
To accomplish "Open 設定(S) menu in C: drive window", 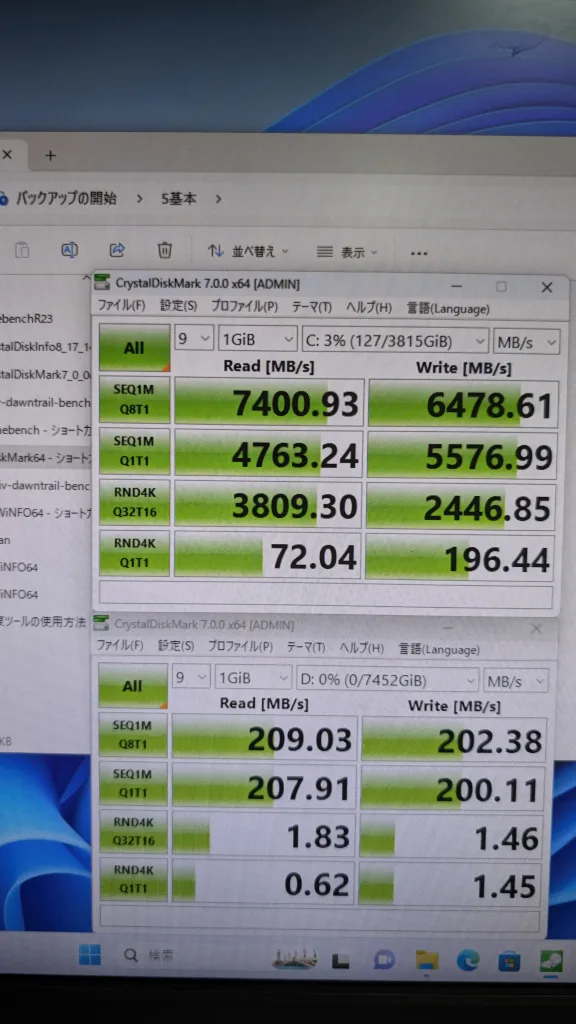I will [x=178, y=306].
